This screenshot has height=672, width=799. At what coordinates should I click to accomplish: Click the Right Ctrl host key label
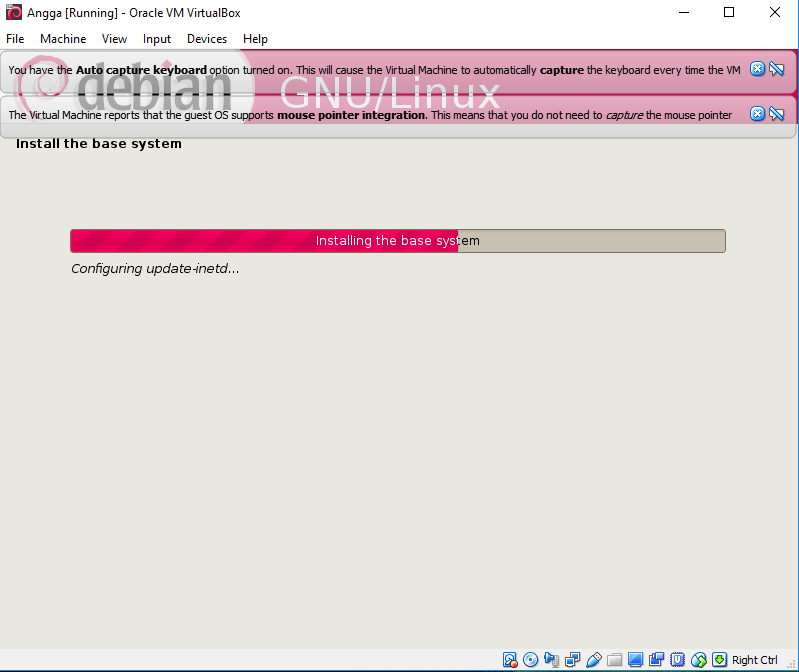pos(755,660)
